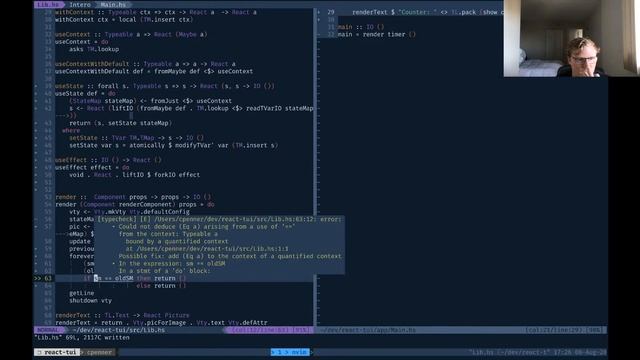
Task: Click 'useEffect effect = do' line
Action: pyautogui.click(x=92, y=167)
